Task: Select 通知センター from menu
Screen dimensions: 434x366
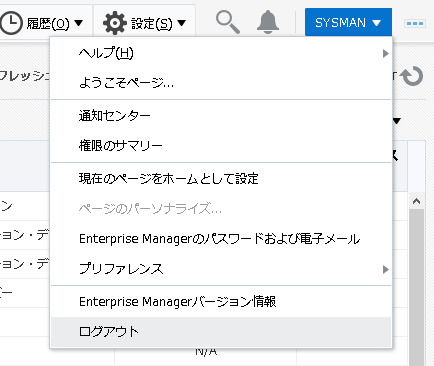Action: pyautogui.click(x=221, y=116)
